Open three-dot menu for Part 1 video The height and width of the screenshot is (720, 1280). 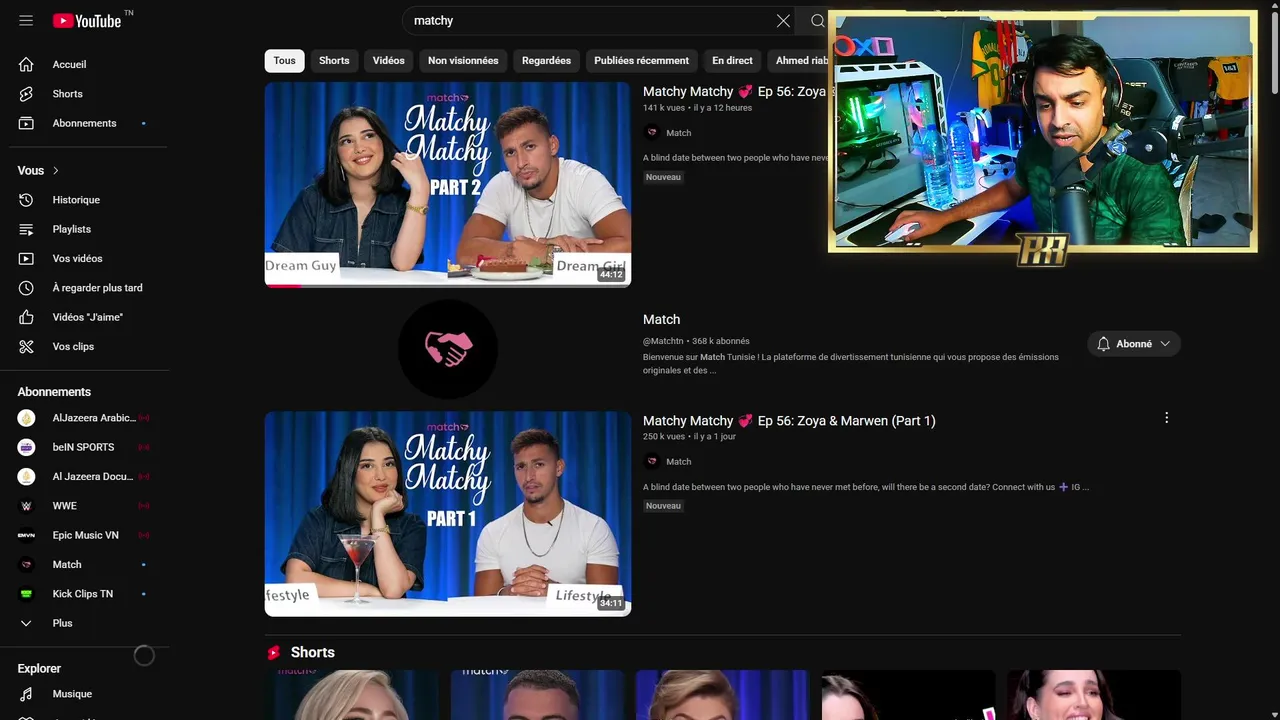pyautogui.click(x=1166, y=418)
